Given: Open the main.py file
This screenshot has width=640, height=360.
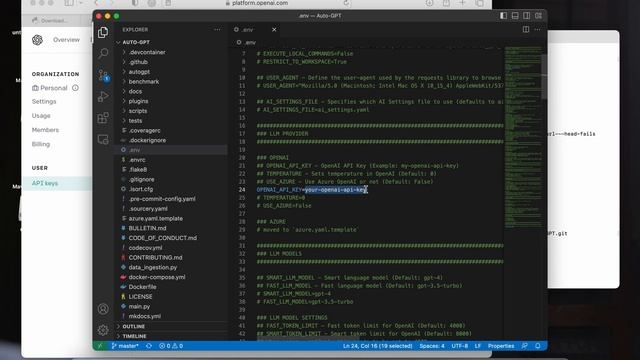Looking at the screenshot, I should tap(139, 307).
